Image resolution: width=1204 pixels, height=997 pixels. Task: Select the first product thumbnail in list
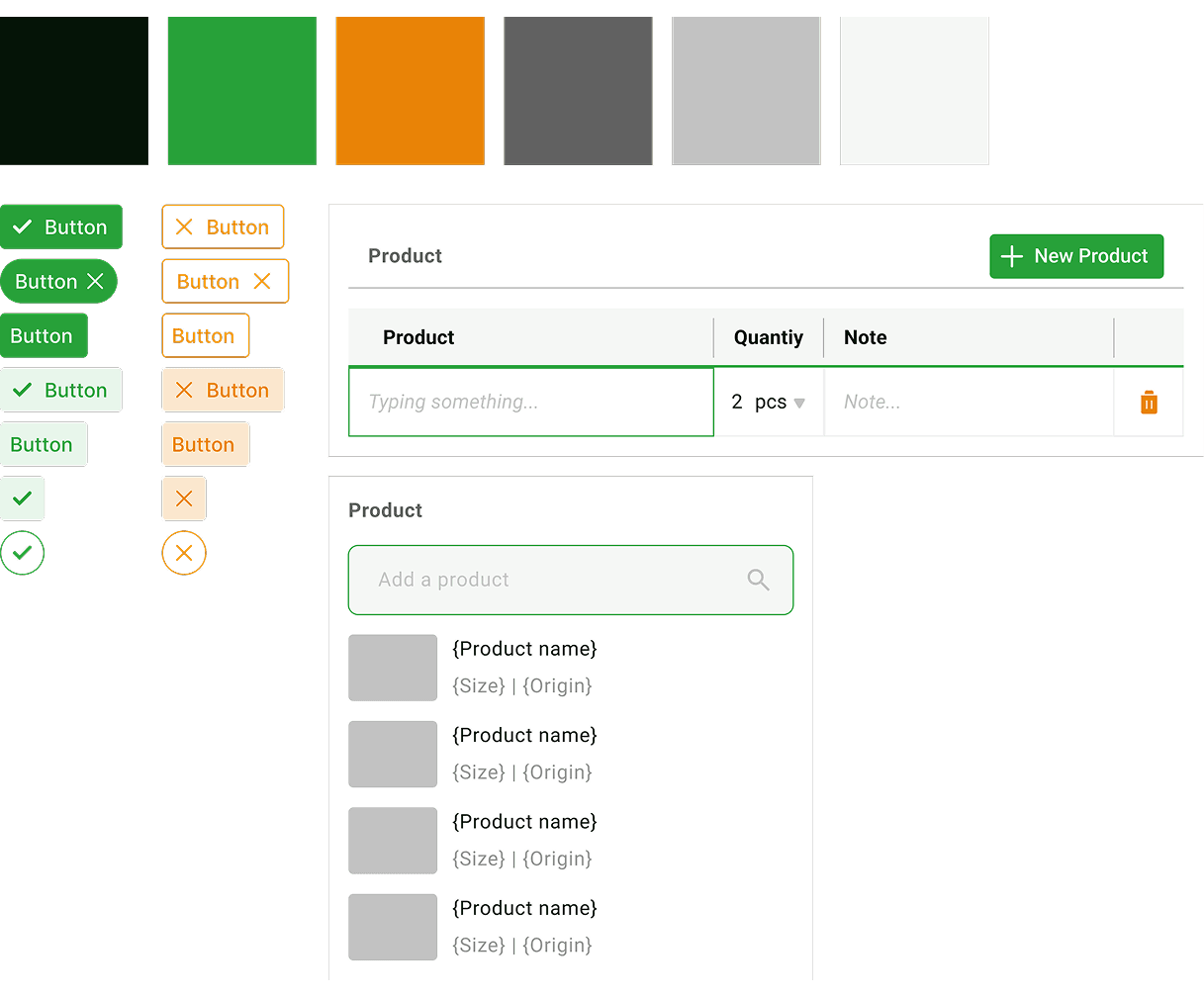(x=393, y=668)
